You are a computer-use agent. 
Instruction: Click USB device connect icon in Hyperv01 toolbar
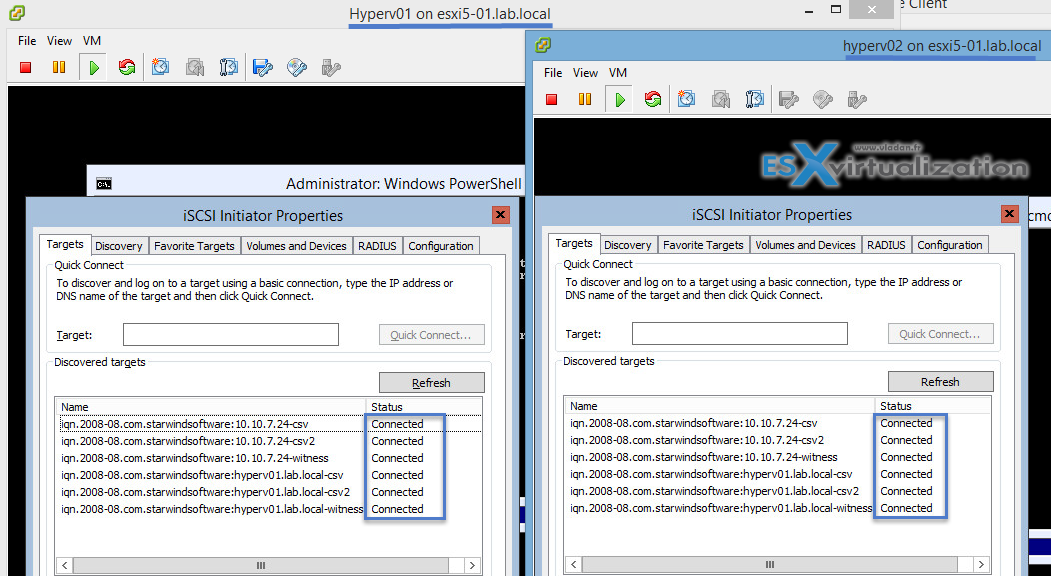[x=330, y=67]
